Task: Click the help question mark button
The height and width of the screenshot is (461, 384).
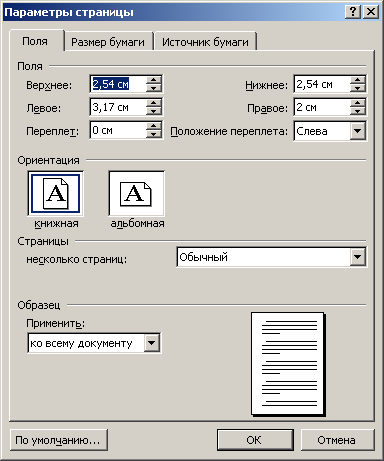Action: coord(353,12)
